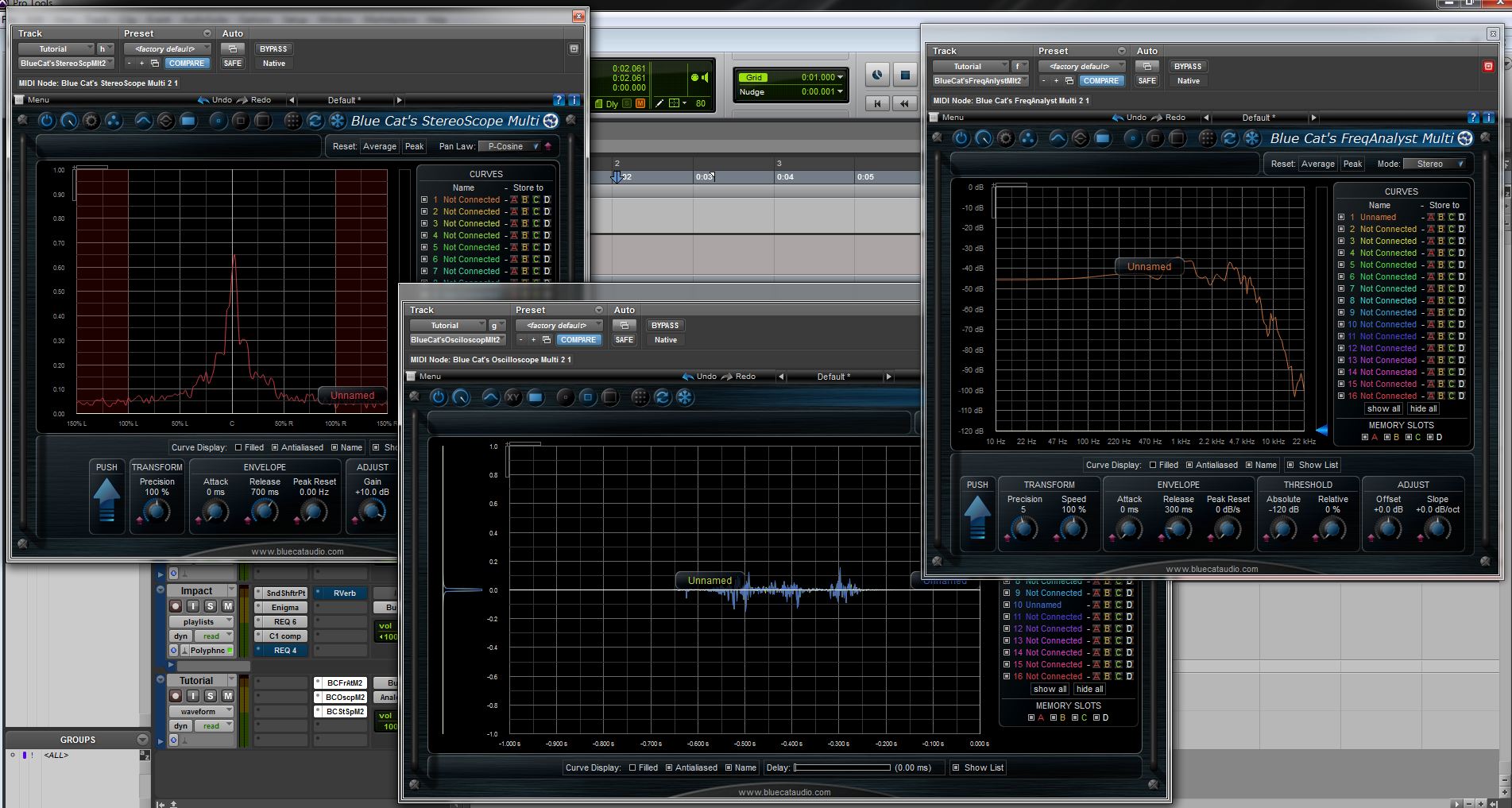Click the refresh arrows icon in Oscilloscope toolbar
1512x808 pixels.
662,397
